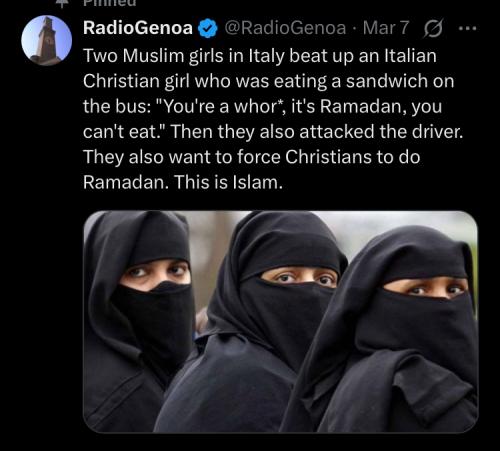This screenshot has height=451, width=500.
Task: Visit the @RadioGenoa handle link
Action: tap(285, 28)
